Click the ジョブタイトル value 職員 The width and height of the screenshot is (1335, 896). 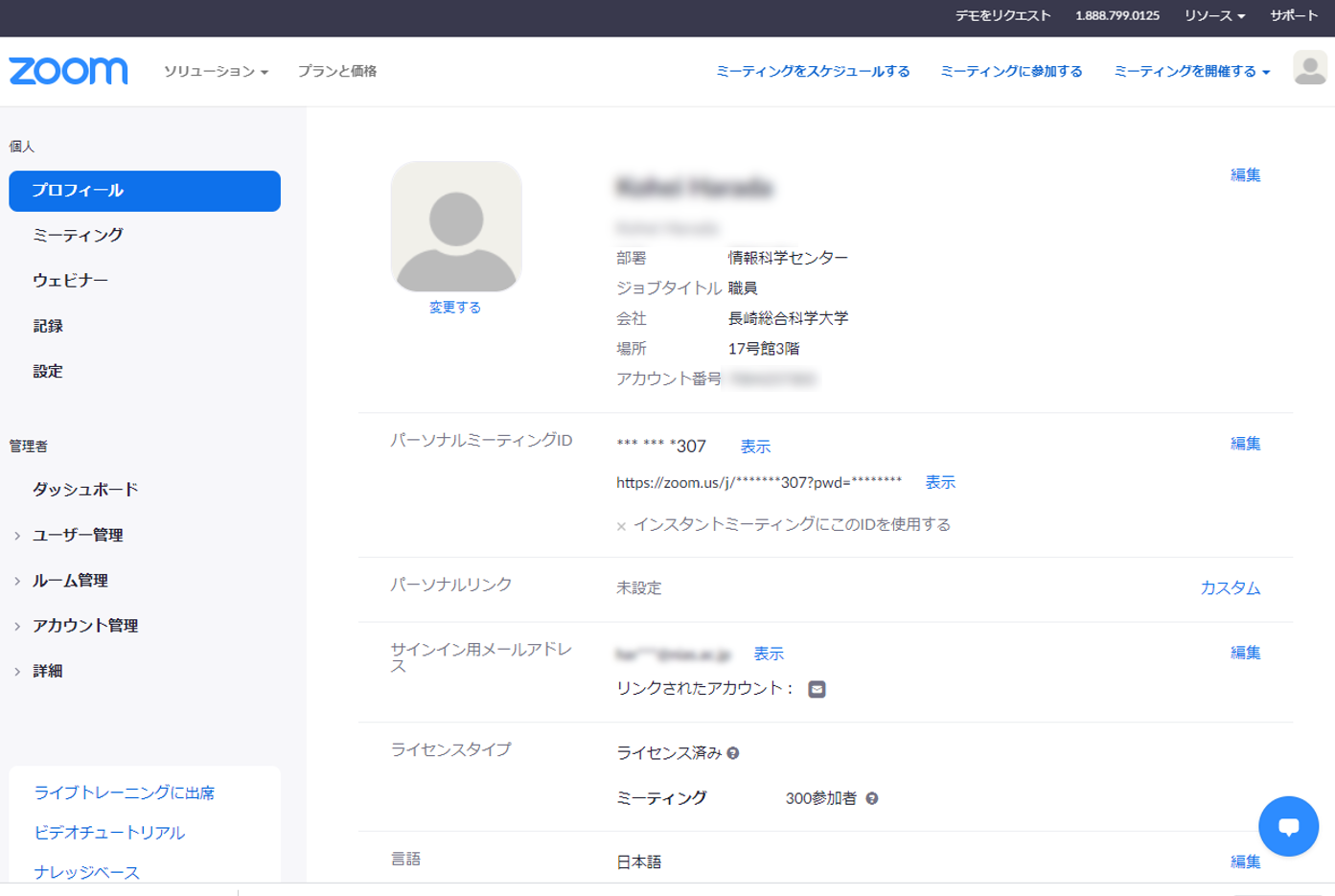743,287
